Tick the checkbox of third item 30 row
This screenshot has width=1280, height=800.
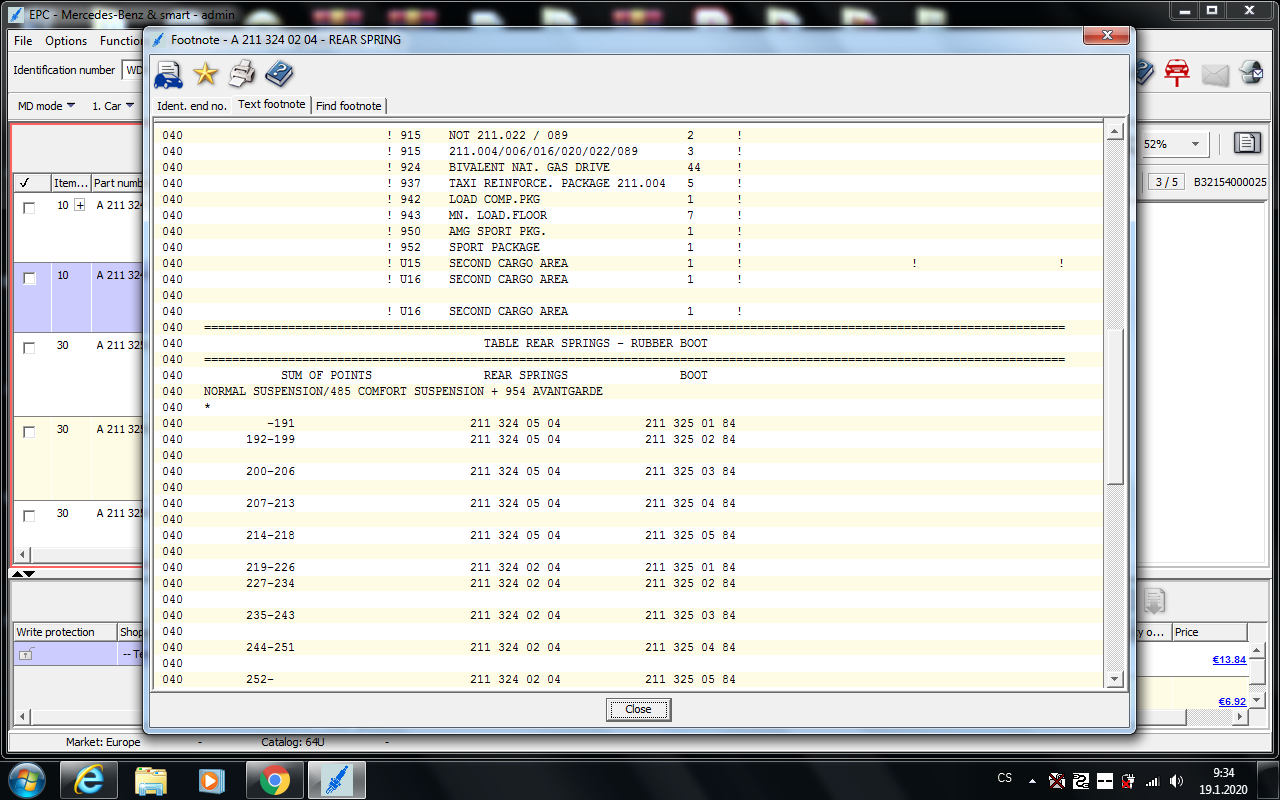(x=29, y=516)
